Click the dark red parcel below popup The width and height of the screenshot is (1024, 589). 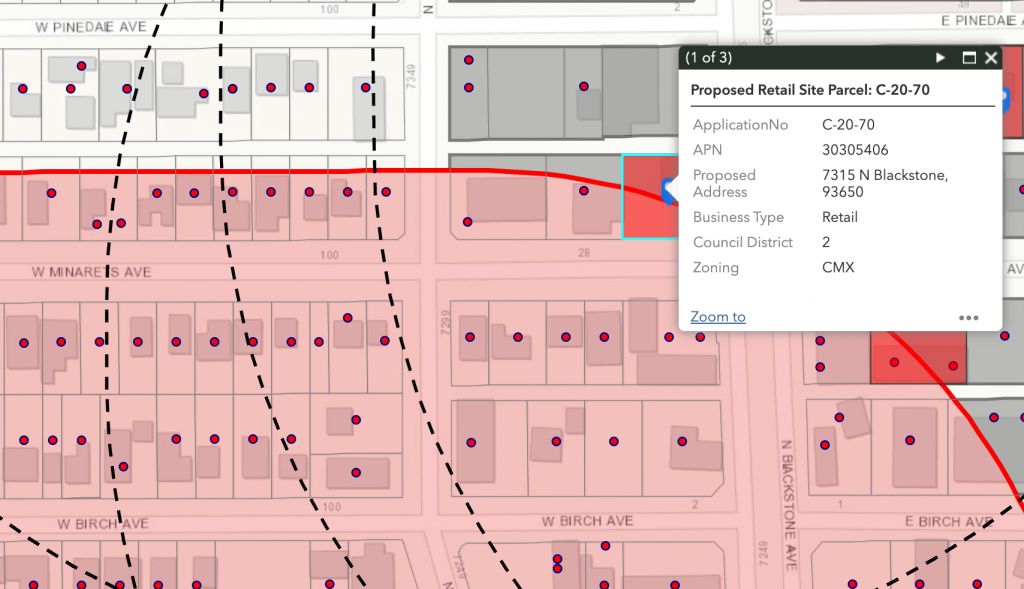click(918, 357)
